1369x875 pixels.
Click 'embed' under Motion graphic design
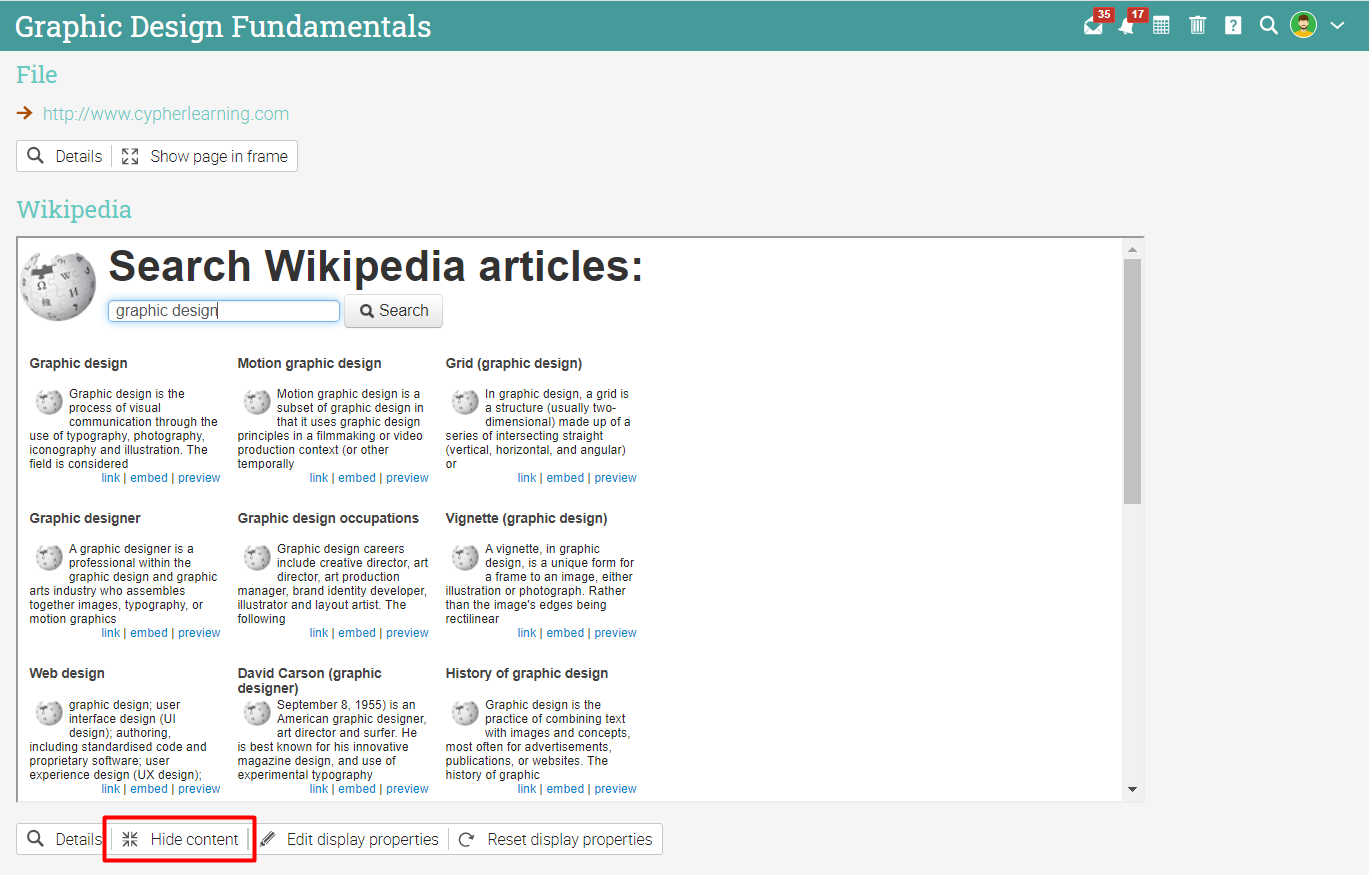coord(357,478)
